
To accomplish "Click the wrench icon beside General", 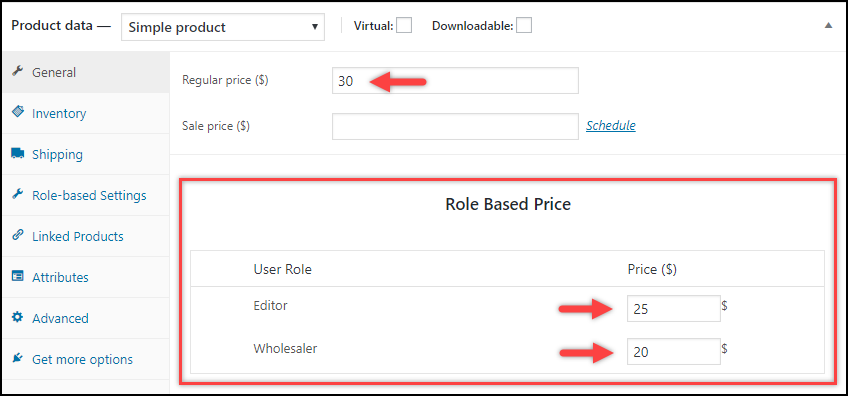I will click(x=17, y=71).
